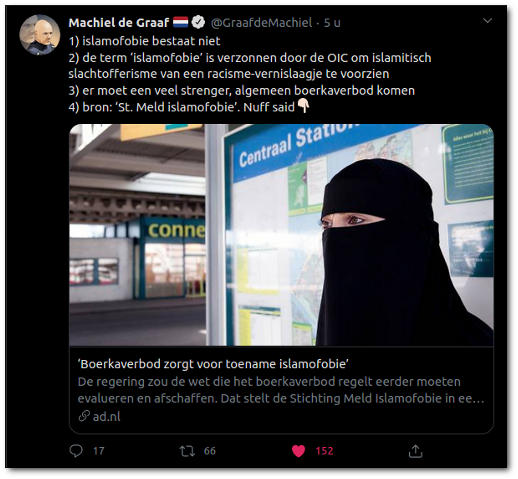Click the '5 u' tweet timestamp

332,23
